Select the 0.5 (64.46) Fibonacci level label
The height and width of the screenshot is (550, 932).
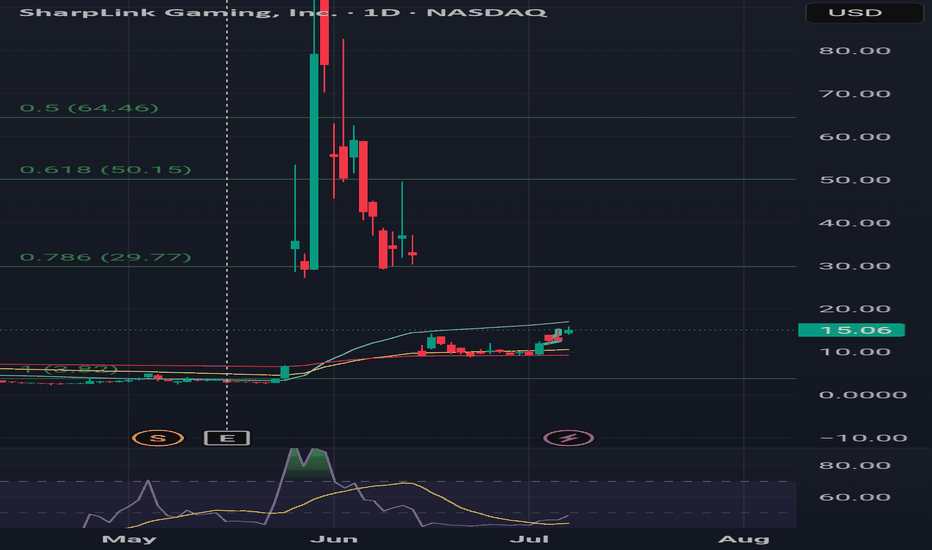tap(89, 108)
